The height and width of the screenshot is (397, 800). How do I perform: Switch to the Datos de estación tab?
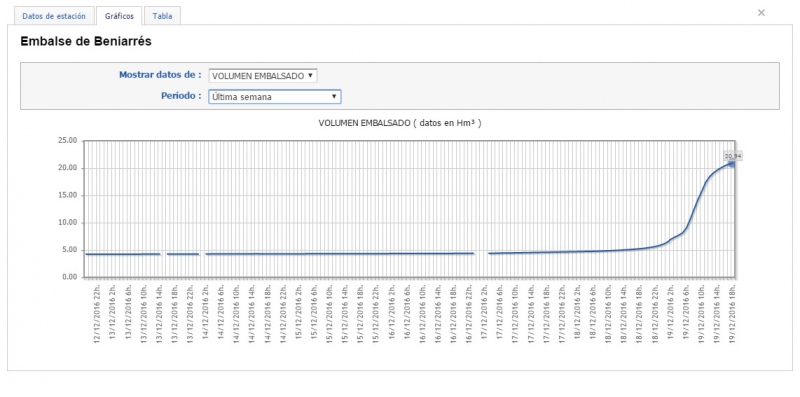54,16
